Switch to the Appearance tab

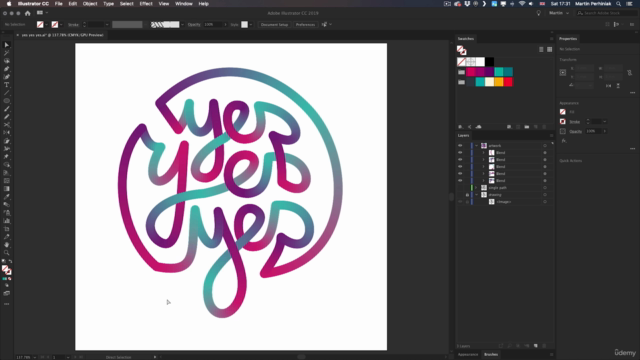point(468,354)
